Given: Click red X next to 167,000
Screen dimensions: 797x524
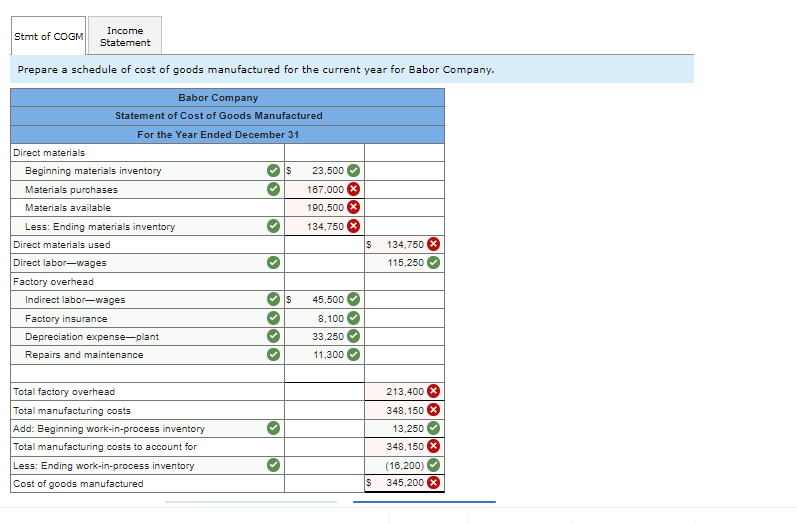Looking at the screenshot, I should tap(353, 189).
